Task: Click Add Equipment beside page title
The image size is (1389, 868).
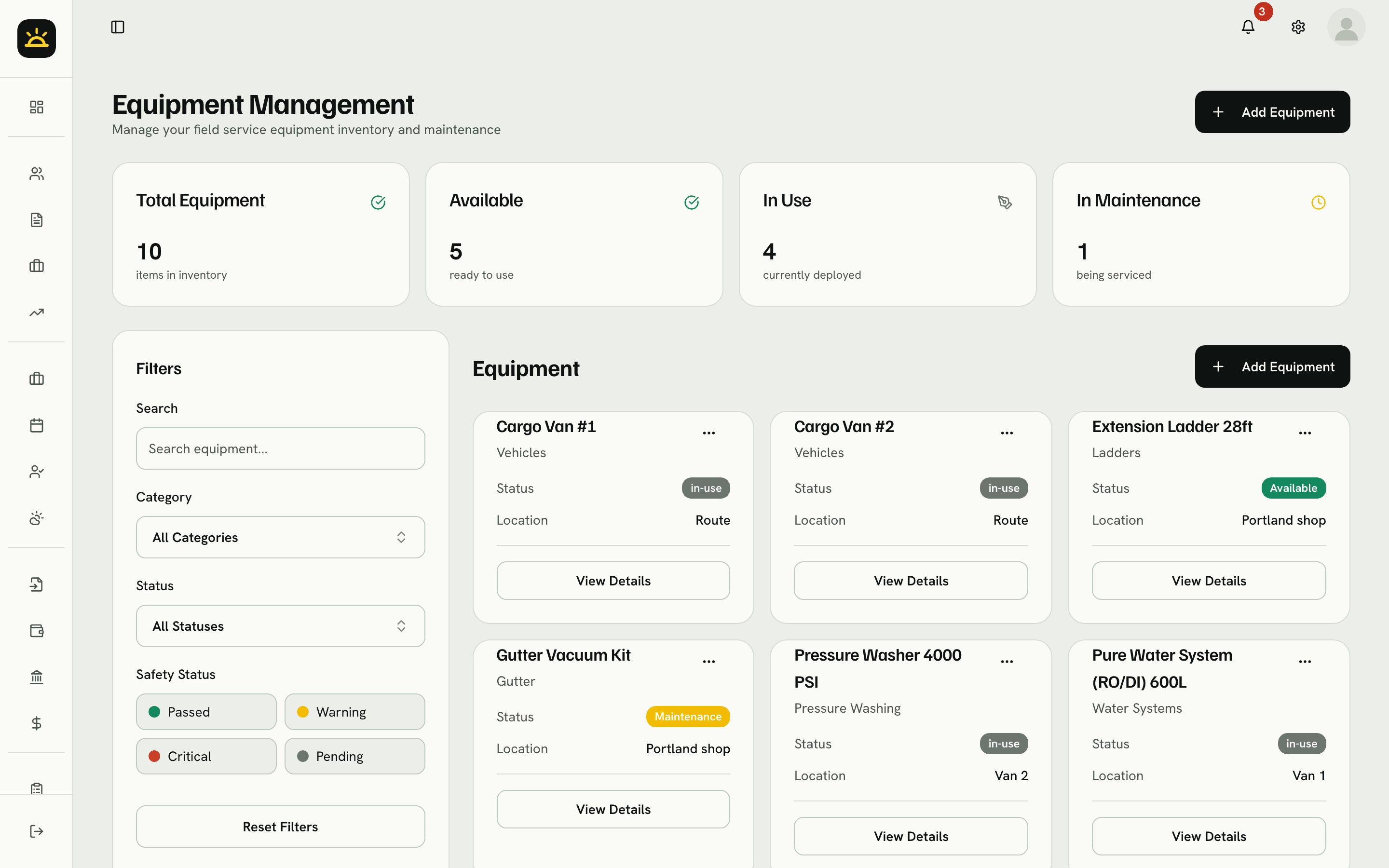Action: (1272, 112)
